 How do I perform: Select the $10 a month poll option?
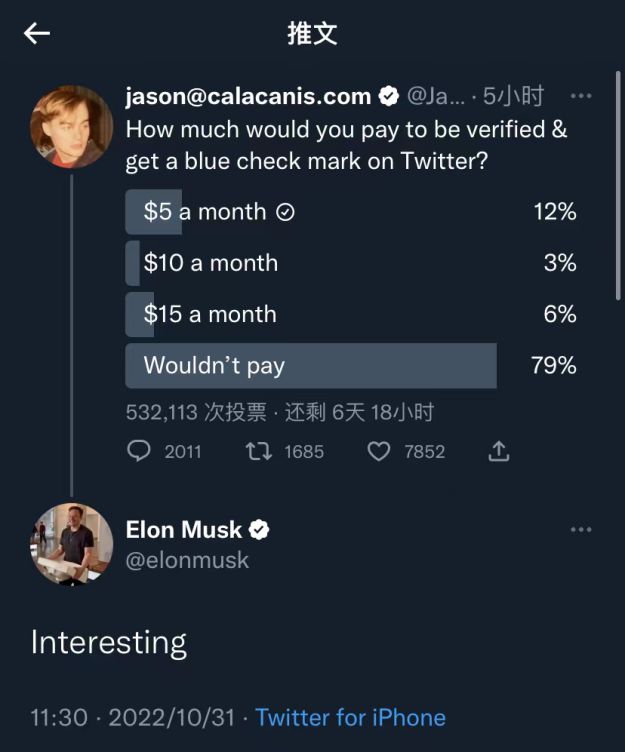[353, 263]
